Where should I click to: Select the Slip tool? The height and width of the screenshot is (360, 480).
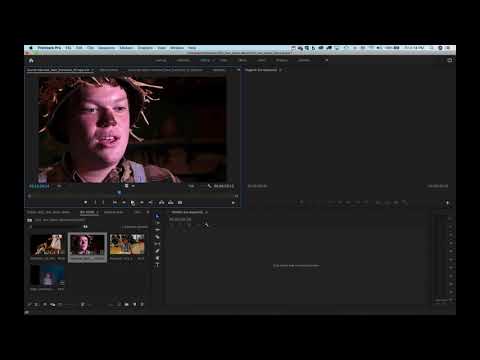157,244
